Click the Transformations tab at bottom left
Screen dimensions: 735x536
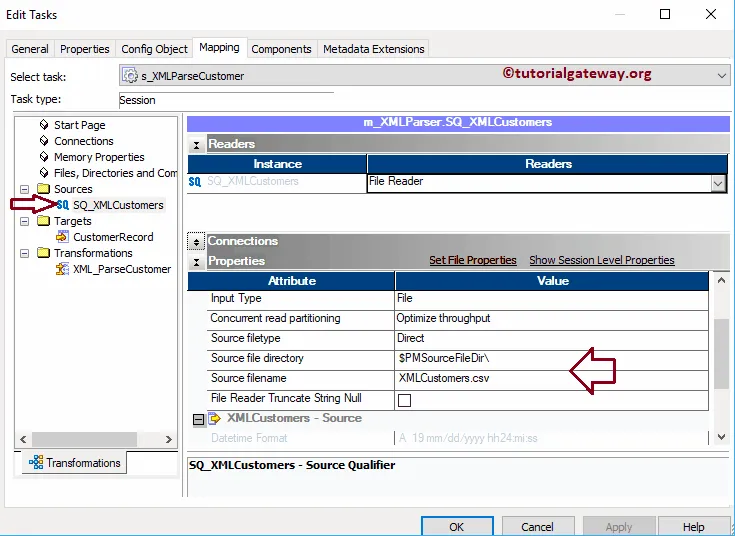click(x=74, y=463)
